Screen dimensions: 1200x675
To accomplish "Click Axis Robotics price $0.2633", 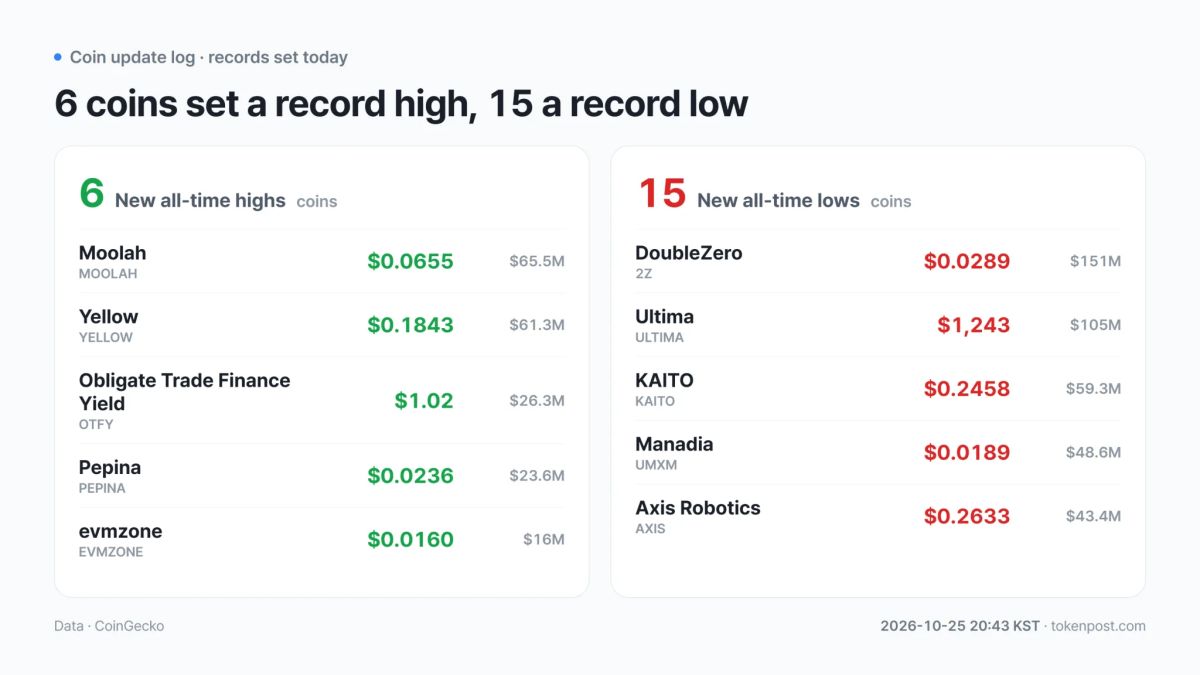I will pos(967,517).
